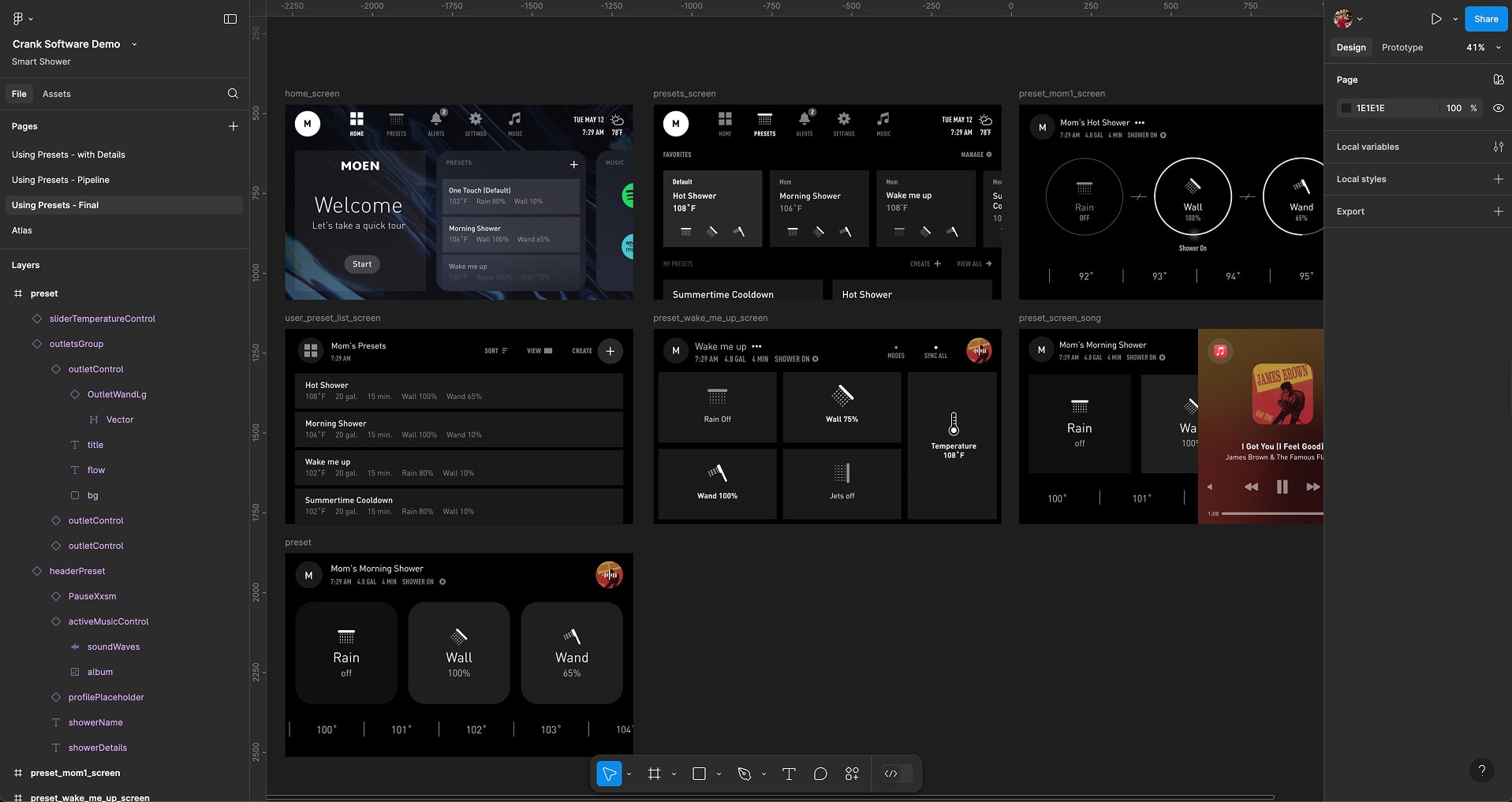Open the present options dropdown arrow

coord(1455,19)
